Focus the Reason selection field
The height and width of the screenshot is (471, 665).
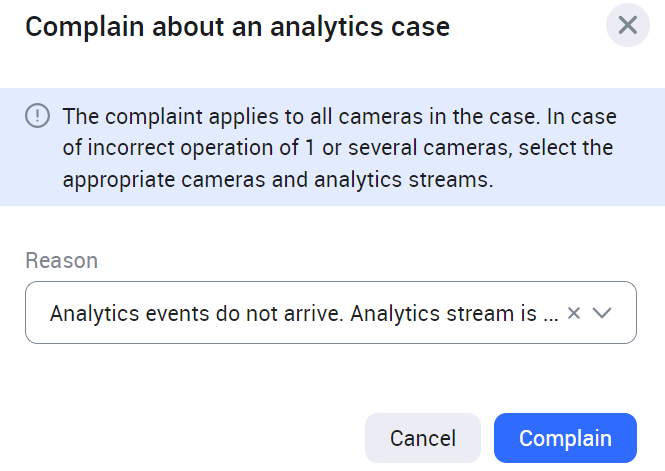300,313
